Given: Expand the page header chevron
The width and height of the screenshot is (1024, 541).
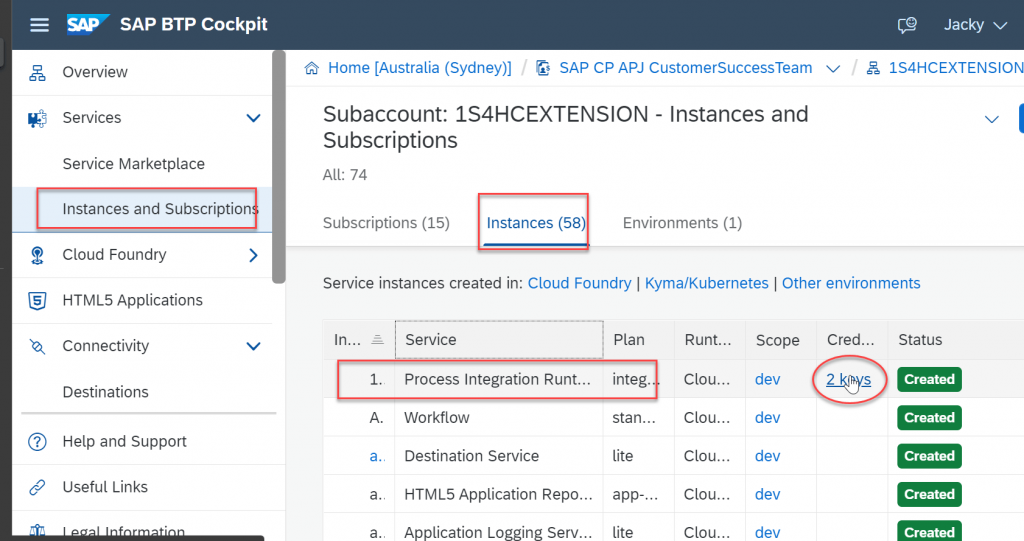Looking at the screenshot, I should coord(991,120).
